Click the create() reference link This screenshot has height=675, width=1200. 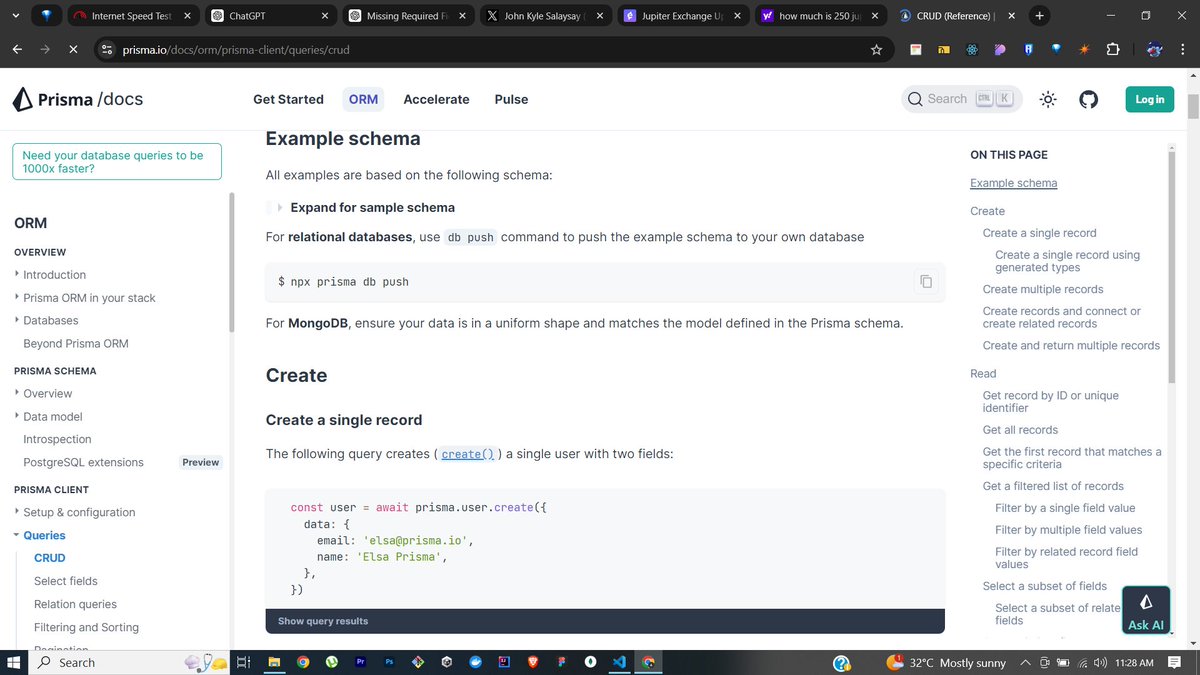point(468,454)
